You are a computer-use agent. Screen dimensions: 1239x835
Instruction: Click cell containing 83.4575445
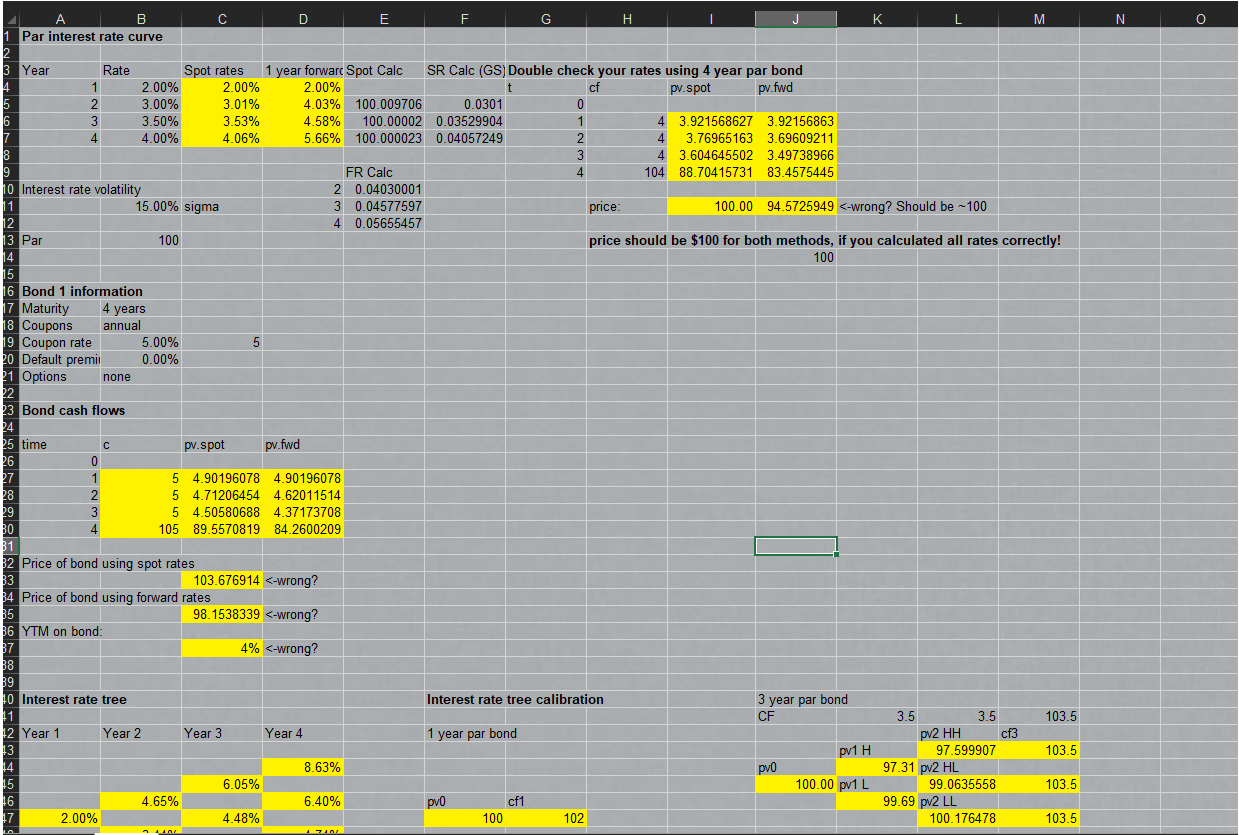pos(796,172)
